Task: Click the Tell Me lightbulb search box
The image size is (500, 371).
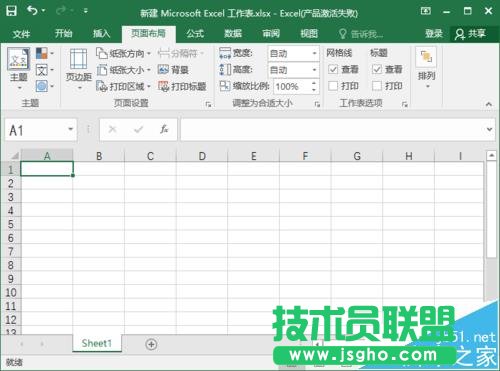Action: pos(361,34)
